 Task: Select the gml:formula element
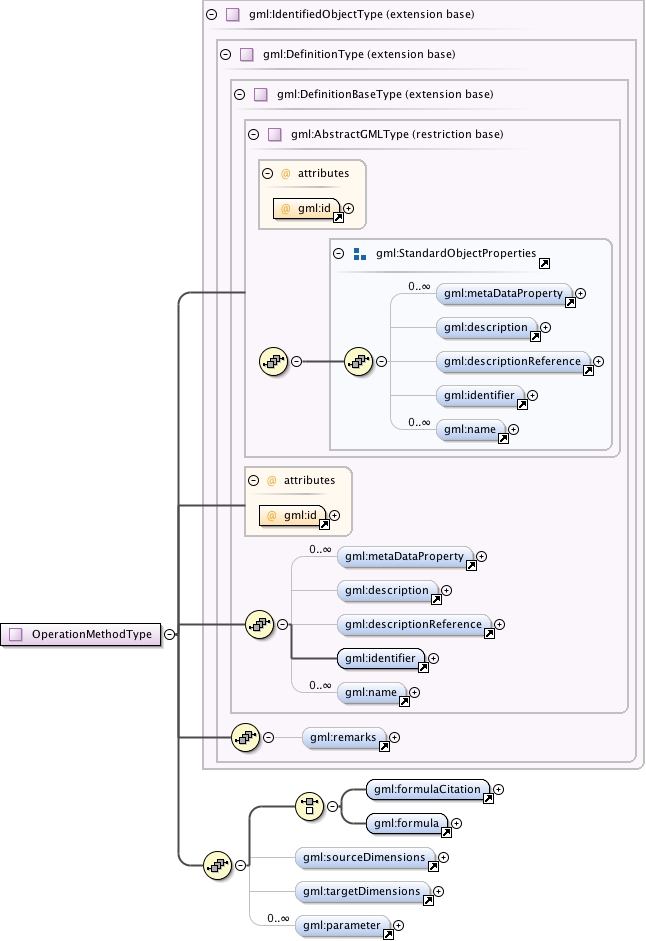tap(407, 823)
